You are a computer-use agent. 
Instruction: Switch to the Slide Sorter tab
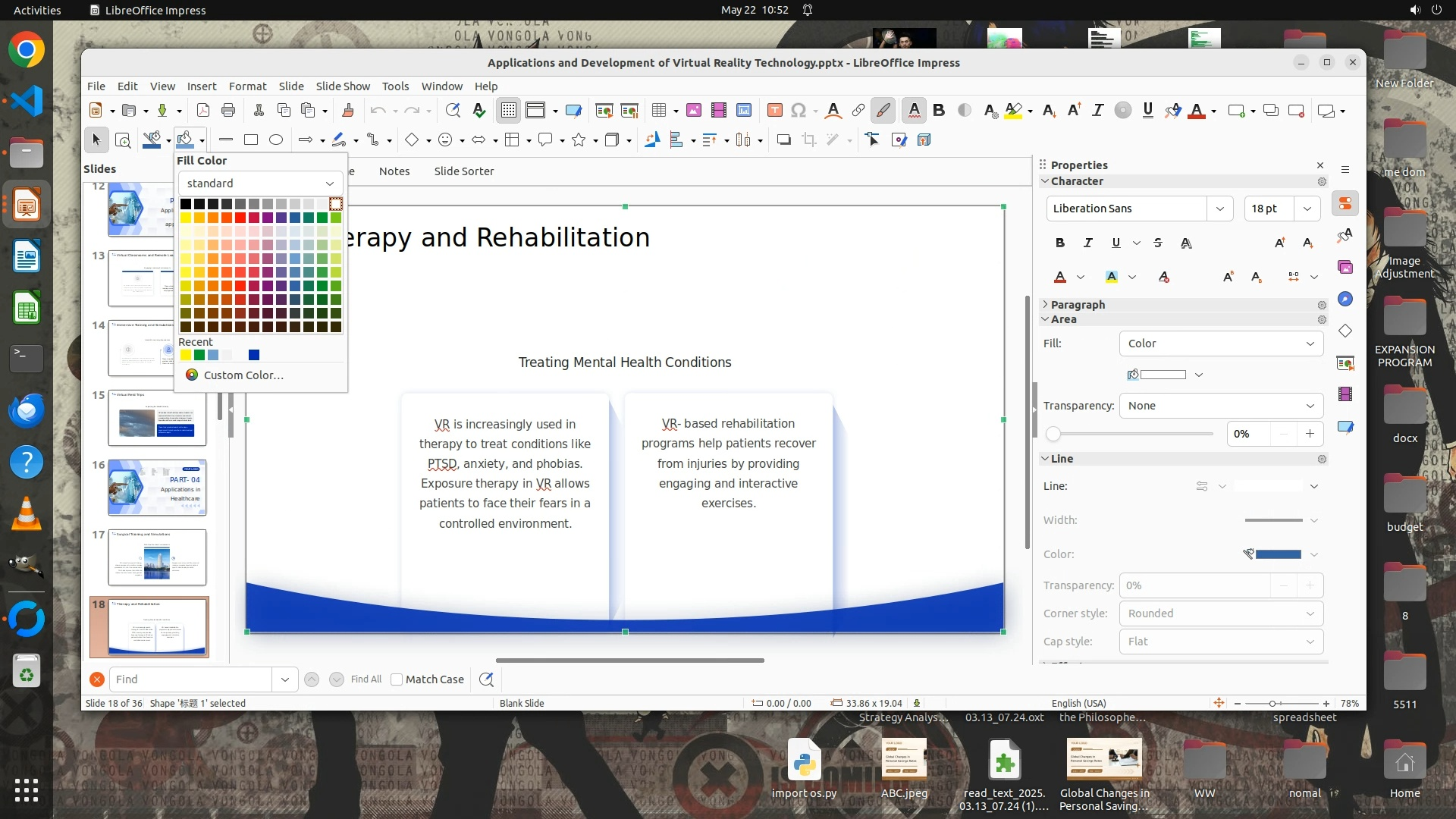click(463, 171)
